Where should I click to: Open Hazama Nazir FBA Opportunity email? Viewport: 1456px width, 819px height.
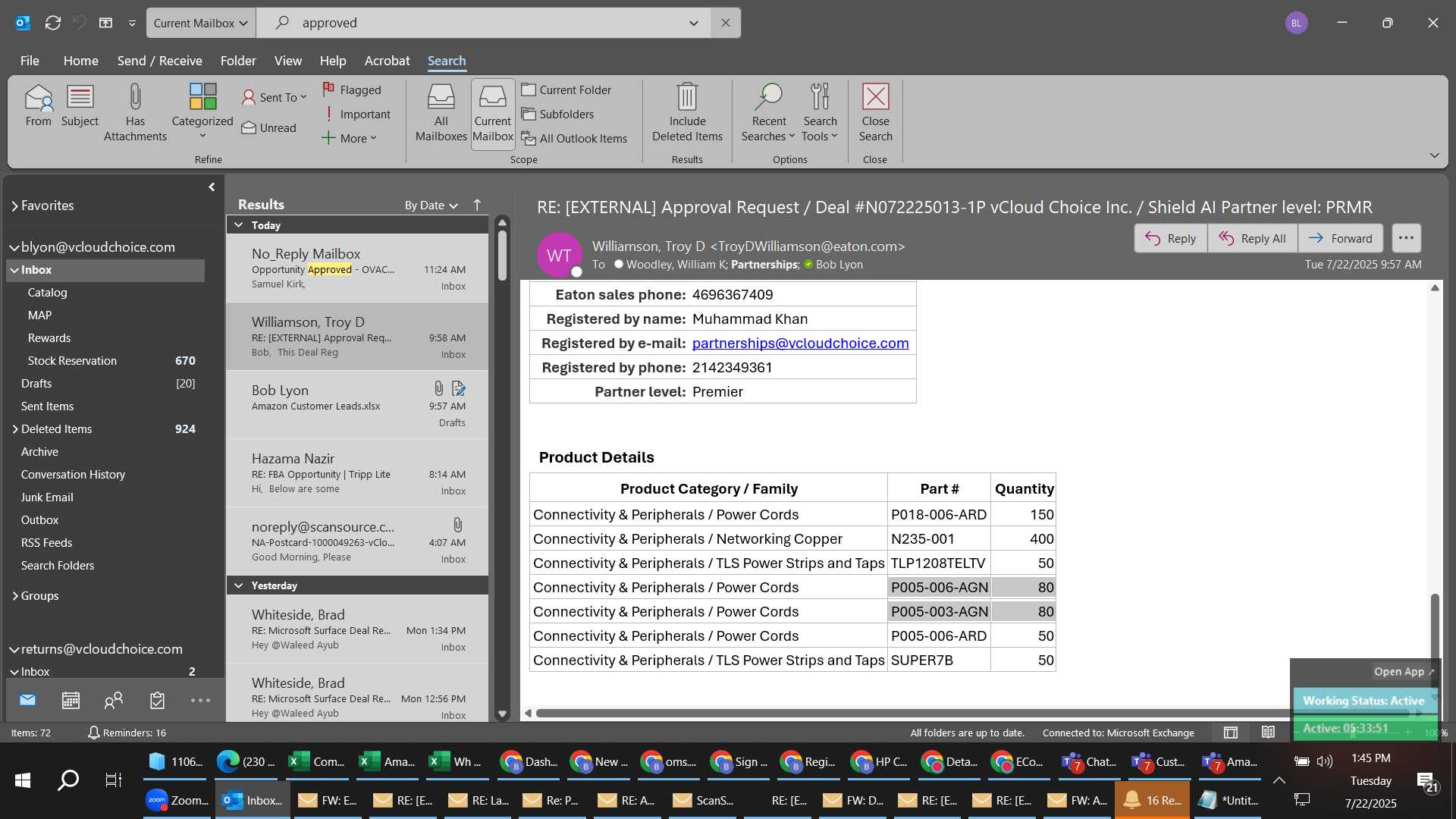(x=357, y=473)
